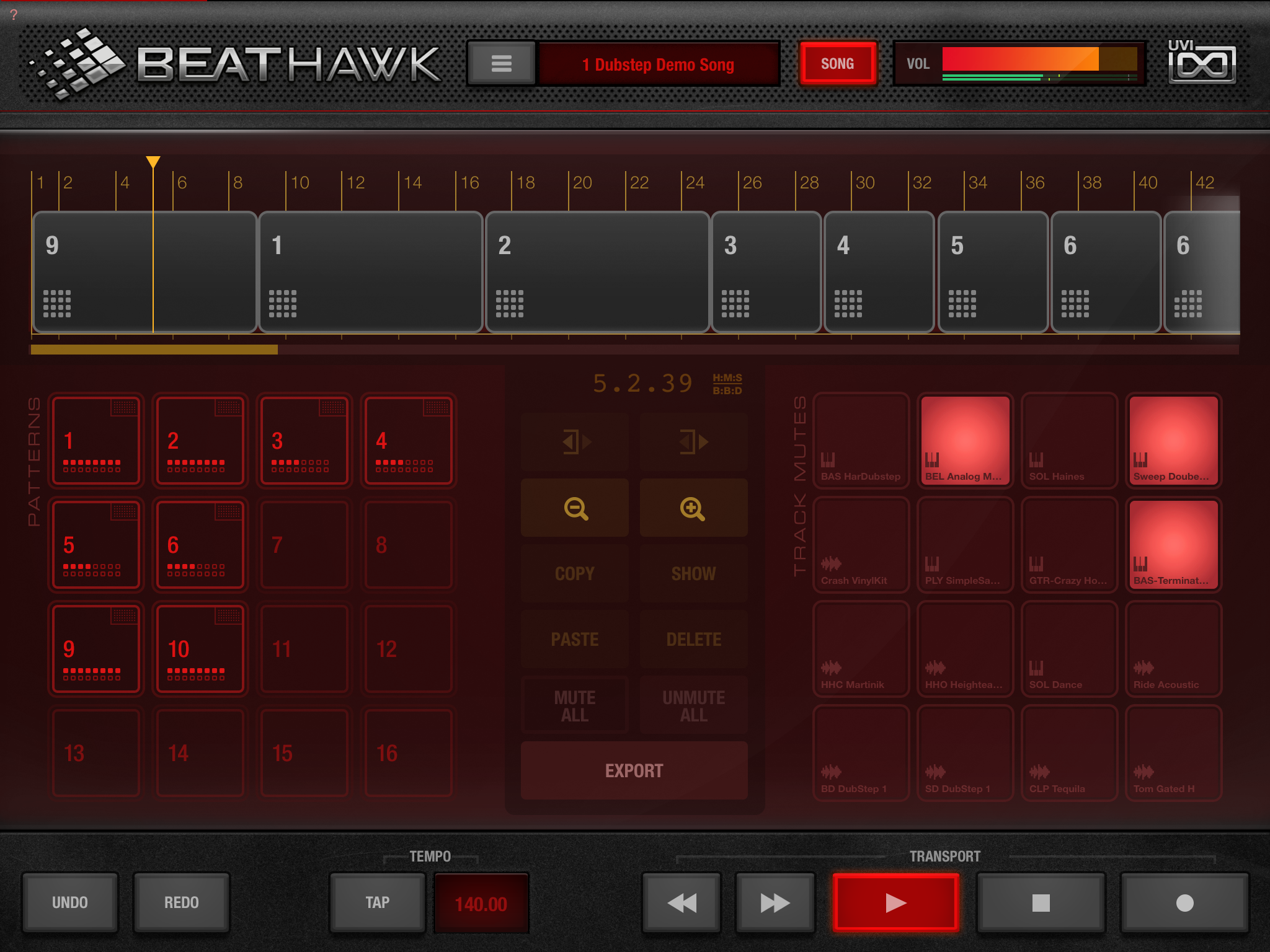The image size is (1270, 952).
Task: Click the COPY button
Action: [575, 573]
